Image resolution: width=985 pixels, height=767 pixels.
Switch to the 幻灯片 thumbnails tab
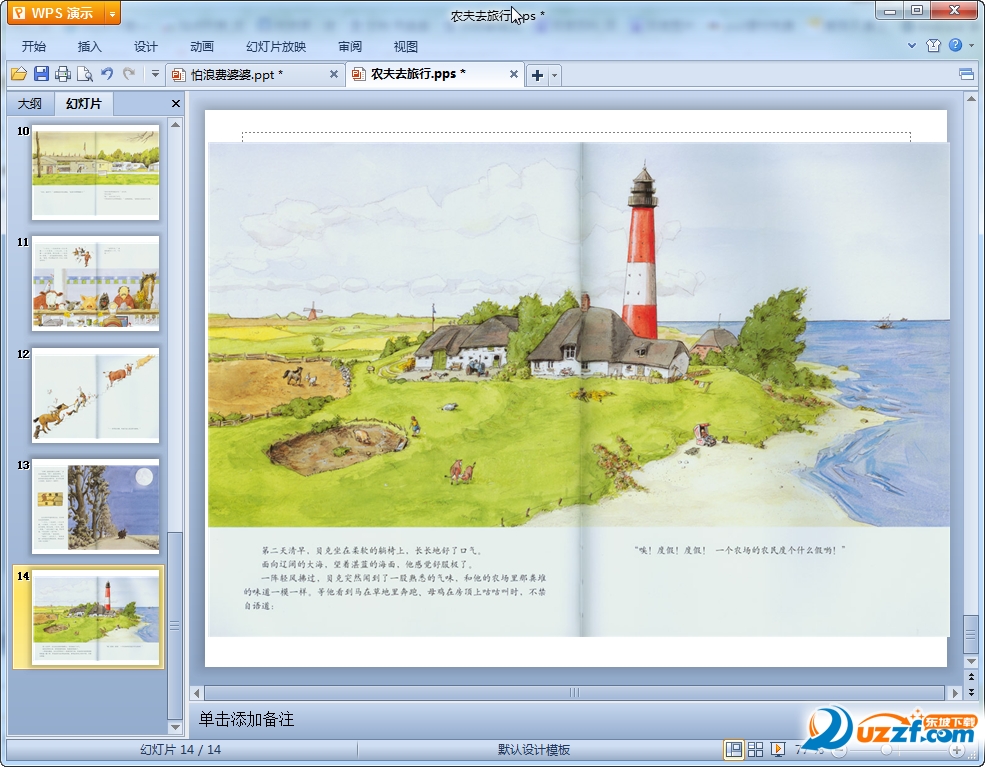(x=84, y=104)
